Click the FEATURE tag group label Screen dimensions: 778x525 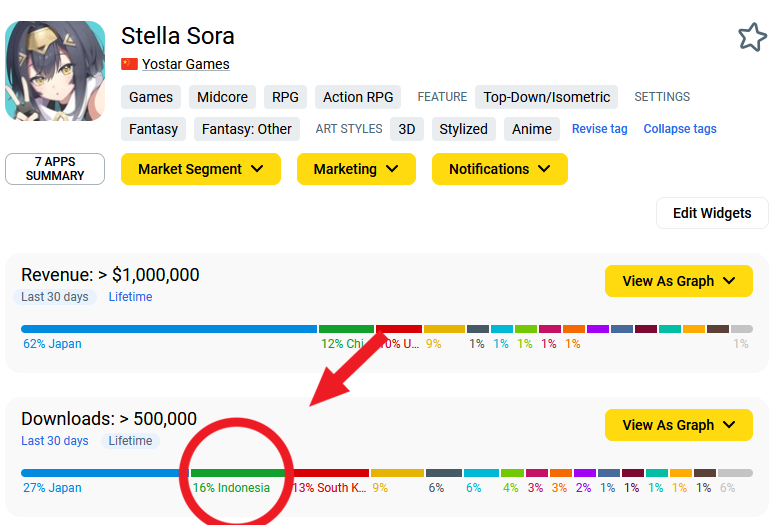coord(442,97)
